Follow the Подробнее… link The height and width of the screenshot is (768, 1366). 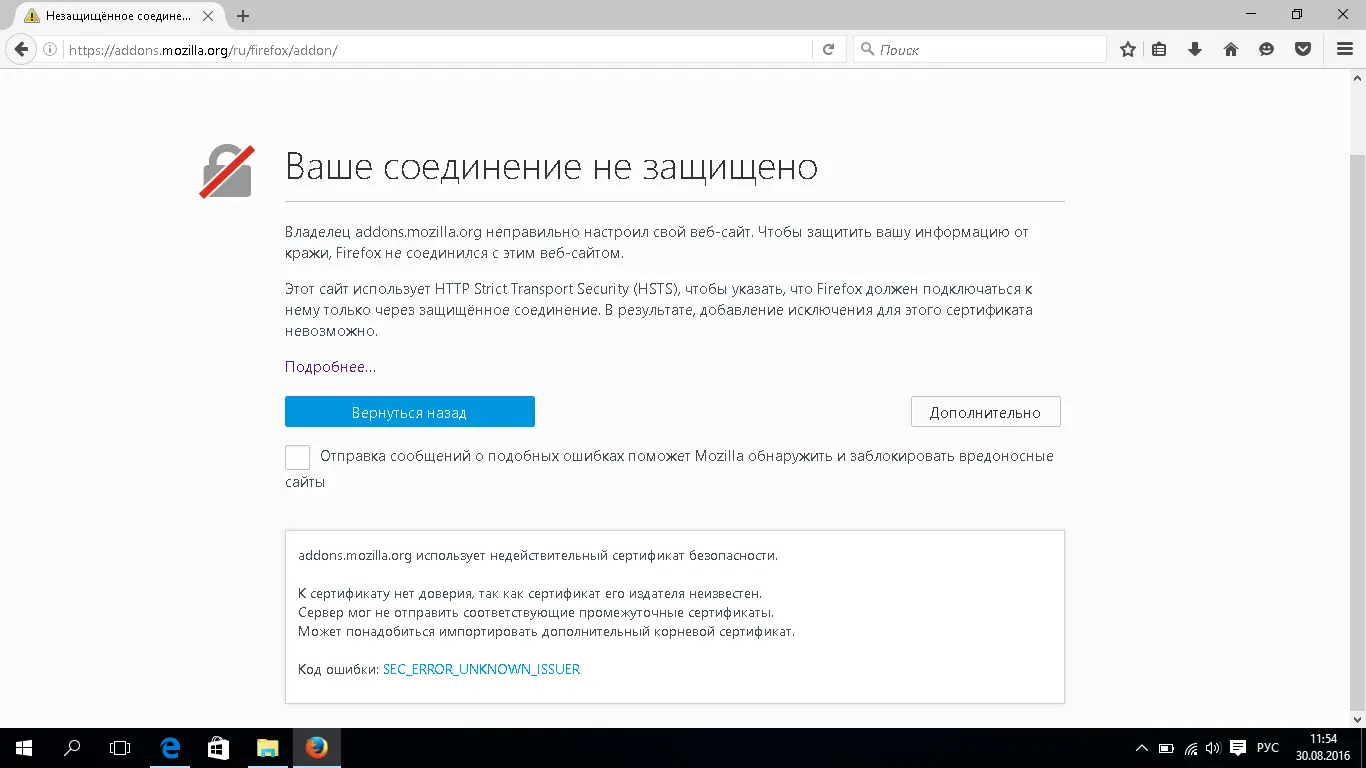331,367
